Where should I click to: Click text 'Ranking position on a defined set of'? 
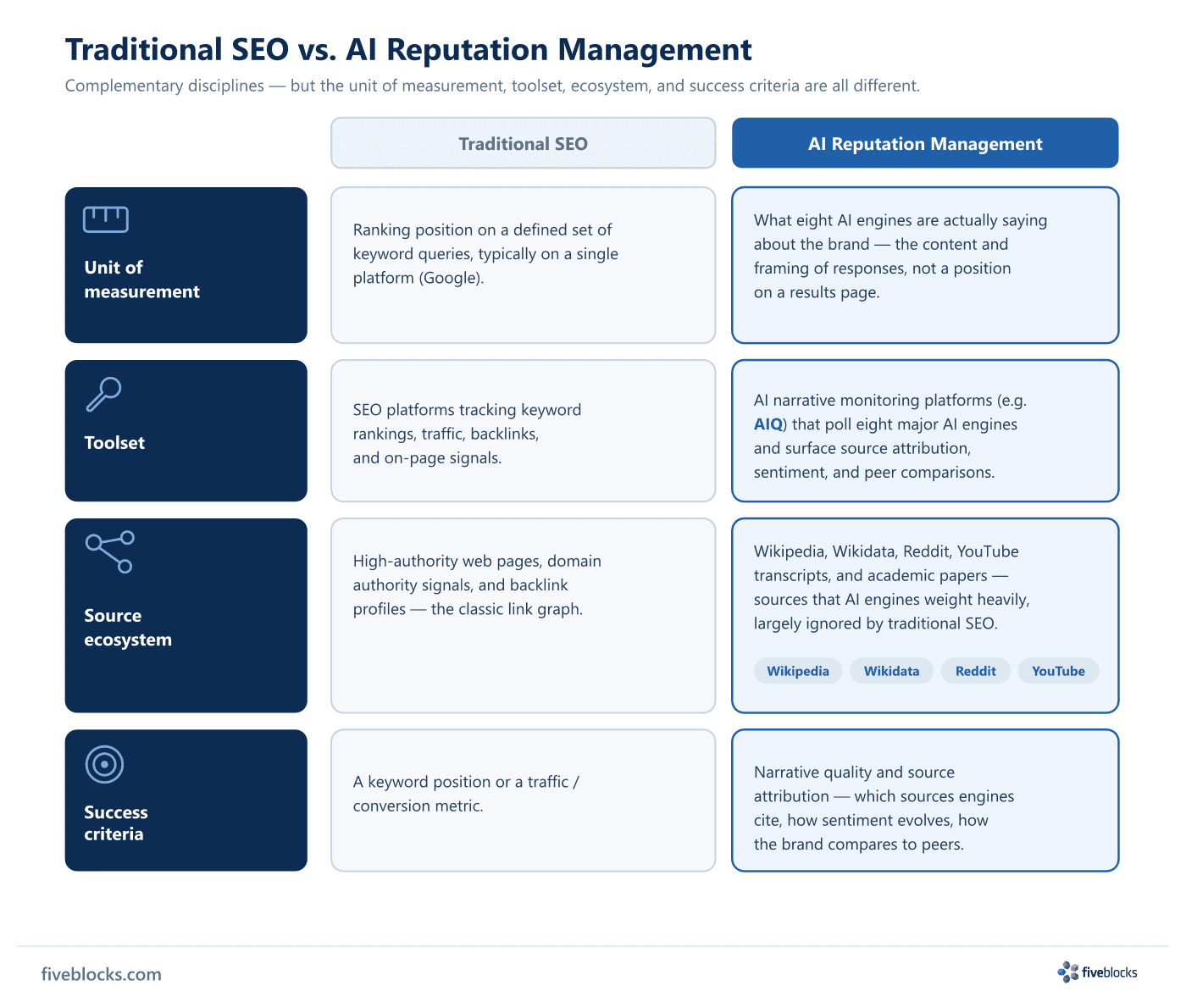(x=482, y=230)
